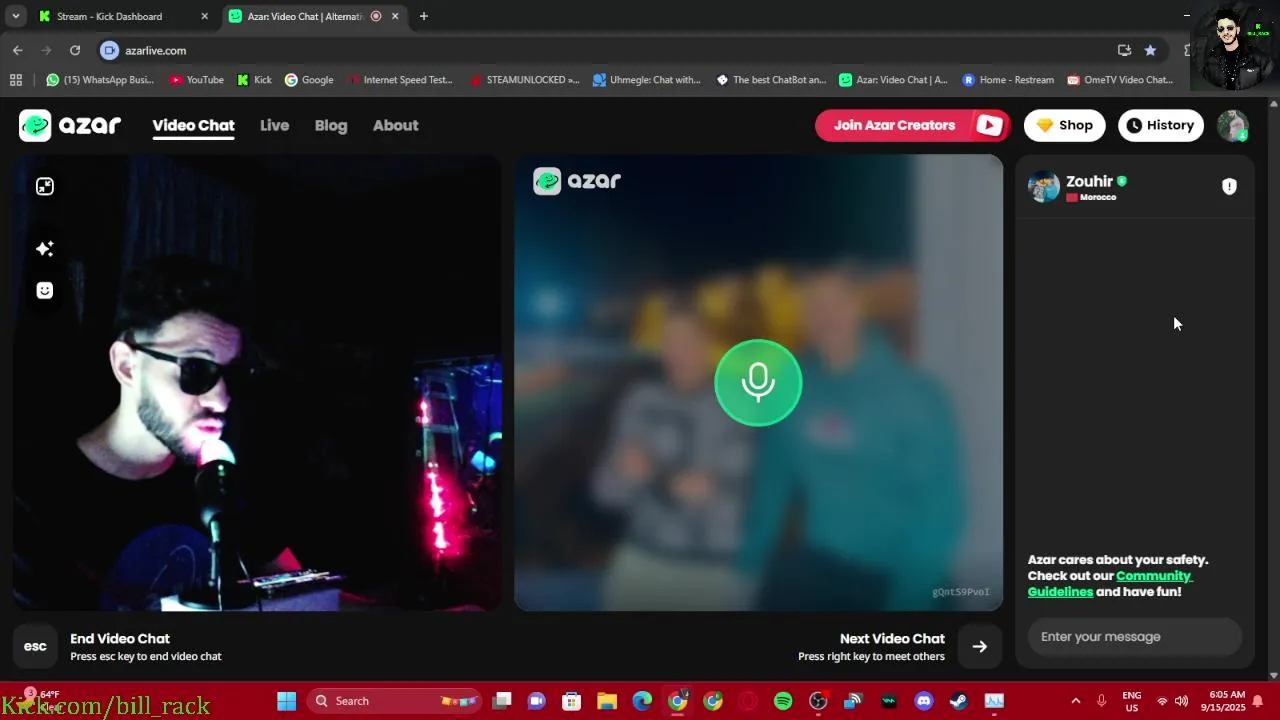This screenshot has width=1280, height=720.
Task: View site information camera icon
Action: click(110, 50)
